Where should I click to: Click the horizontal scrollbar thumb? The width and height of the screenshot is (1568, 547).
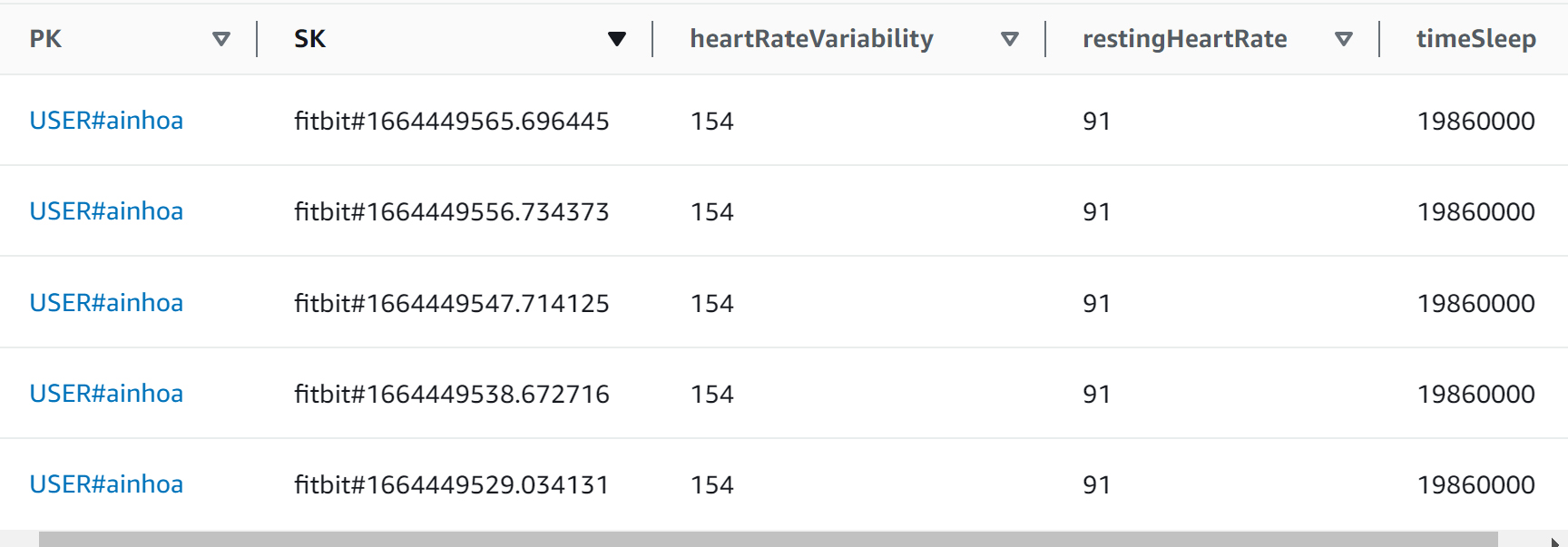768,540
